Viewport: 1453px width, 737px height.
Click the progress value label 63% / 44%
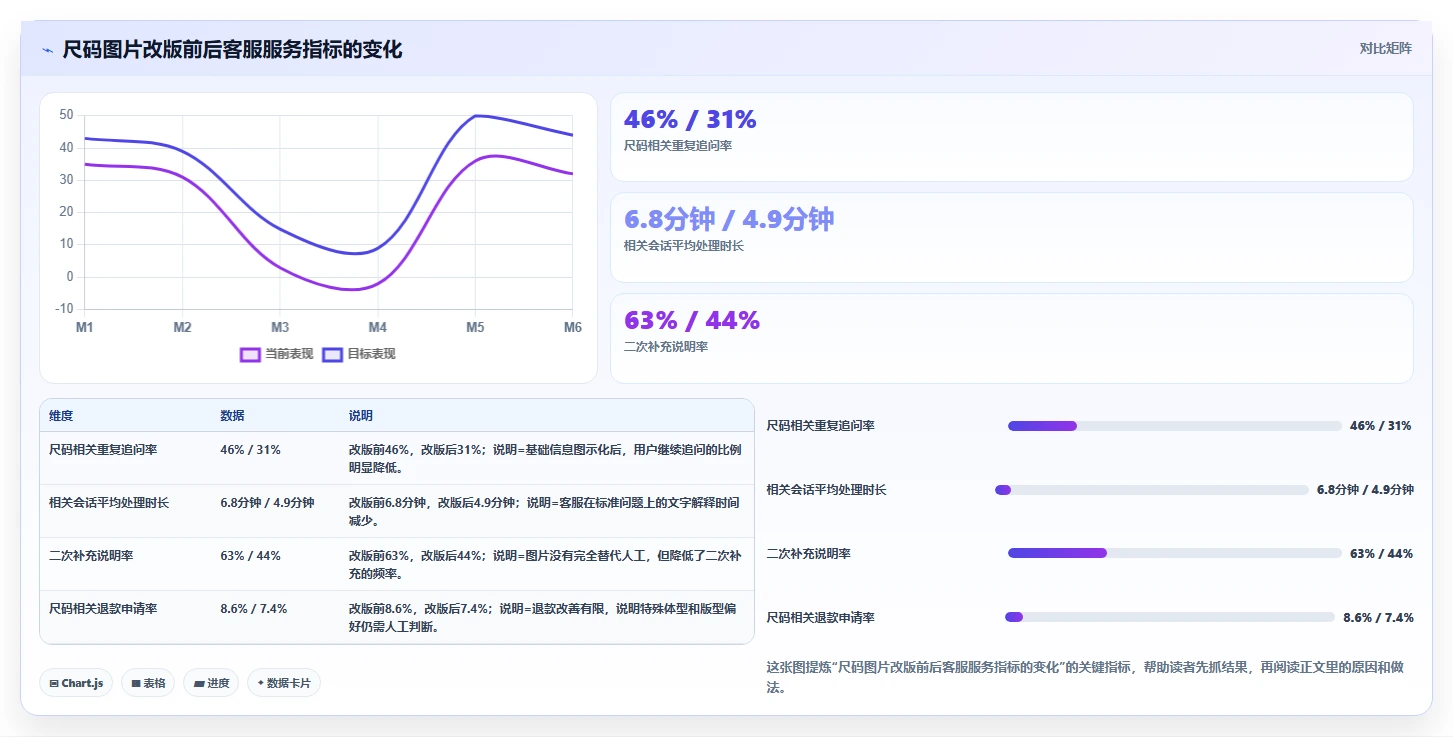[1381, 554]
